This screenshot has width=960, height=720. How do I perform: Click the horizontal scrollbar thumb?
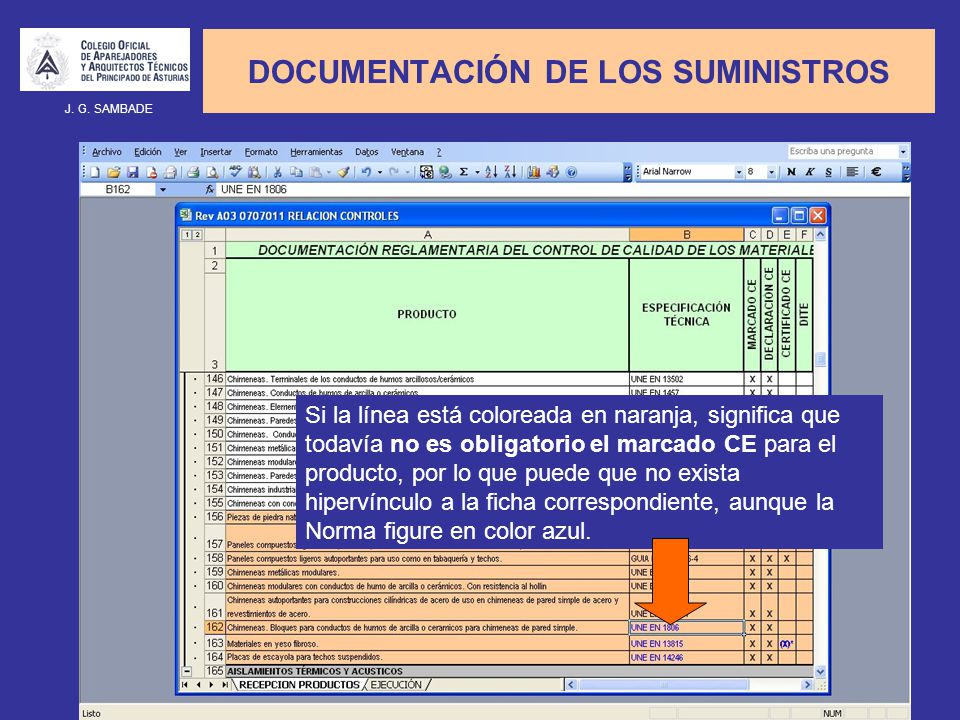(664, 684)
